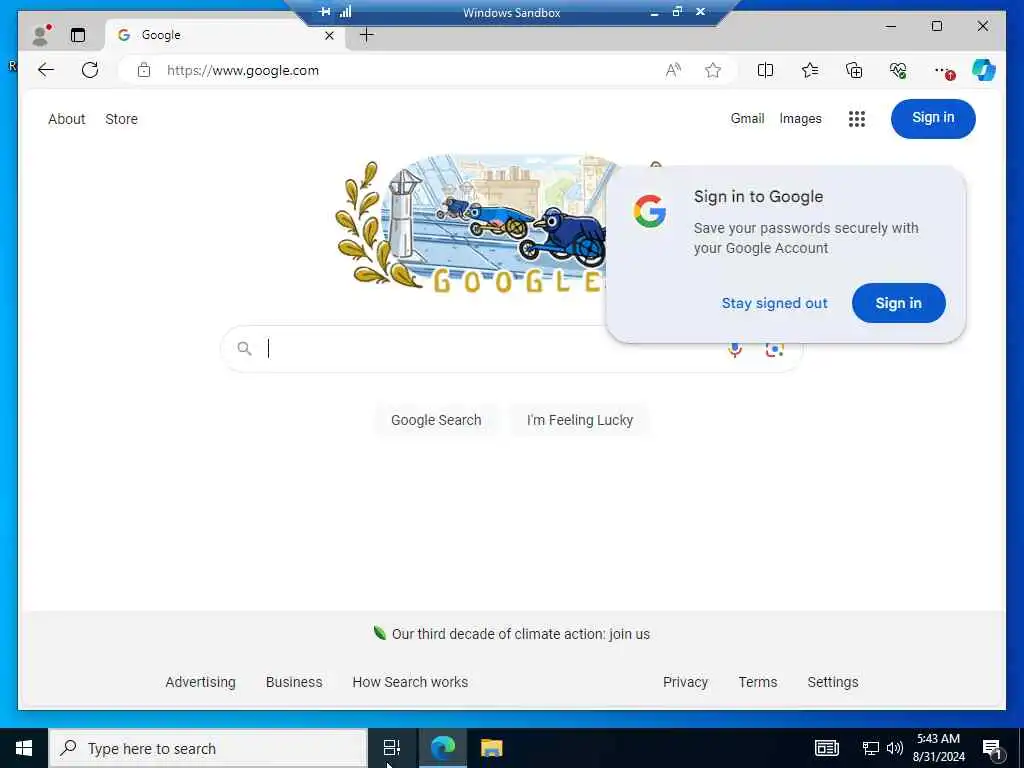This screenshot has height=768, width=1024.
Task: Click Sign in inside the popup
Action: [898, 303]
